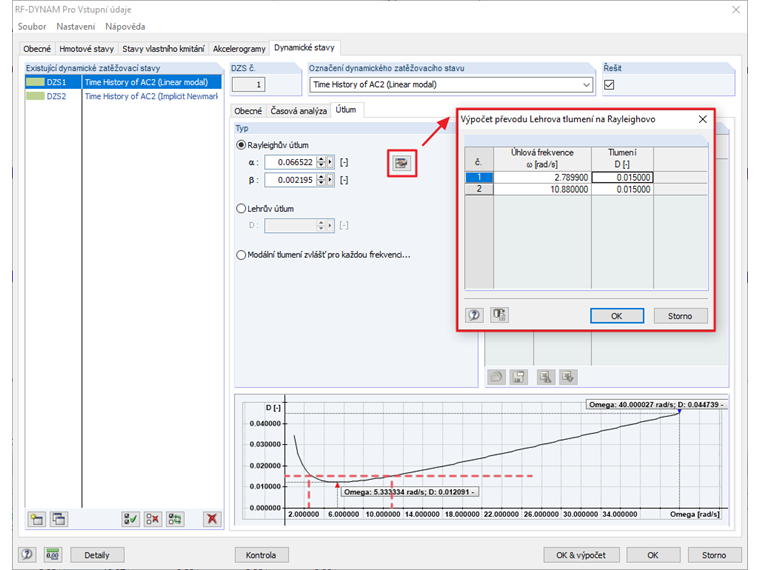
Task: Open beta value side arrow menu
Action: (x=330, y=180)
